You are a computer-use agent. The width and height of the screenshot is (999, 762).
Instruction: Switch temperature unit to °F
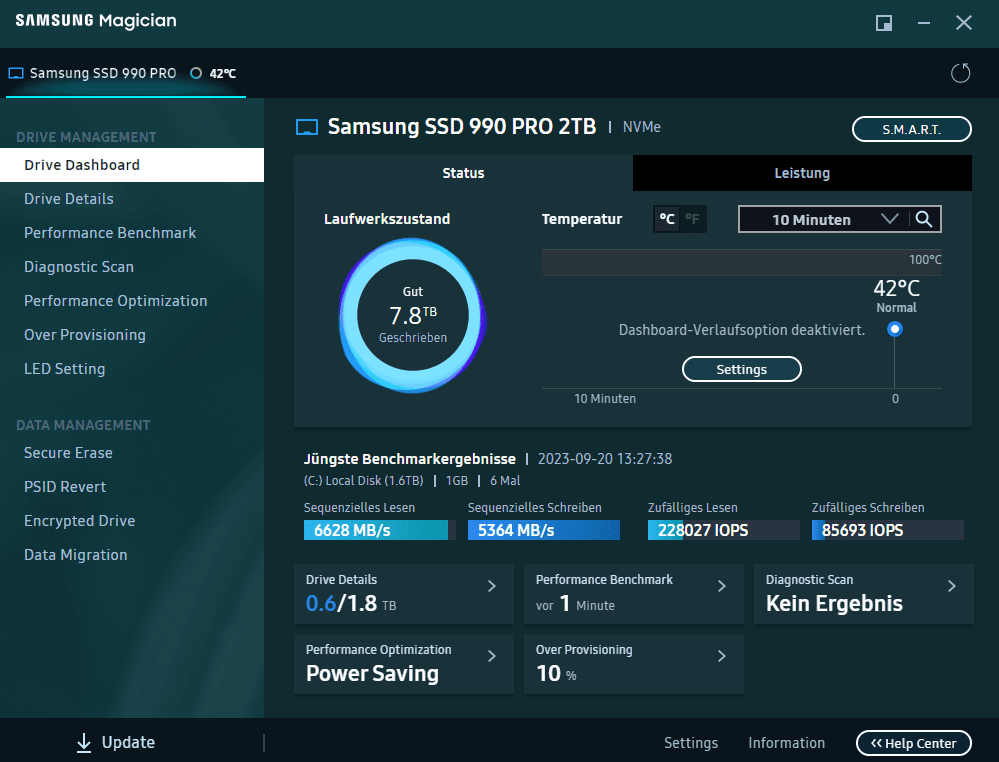(693, 219)
